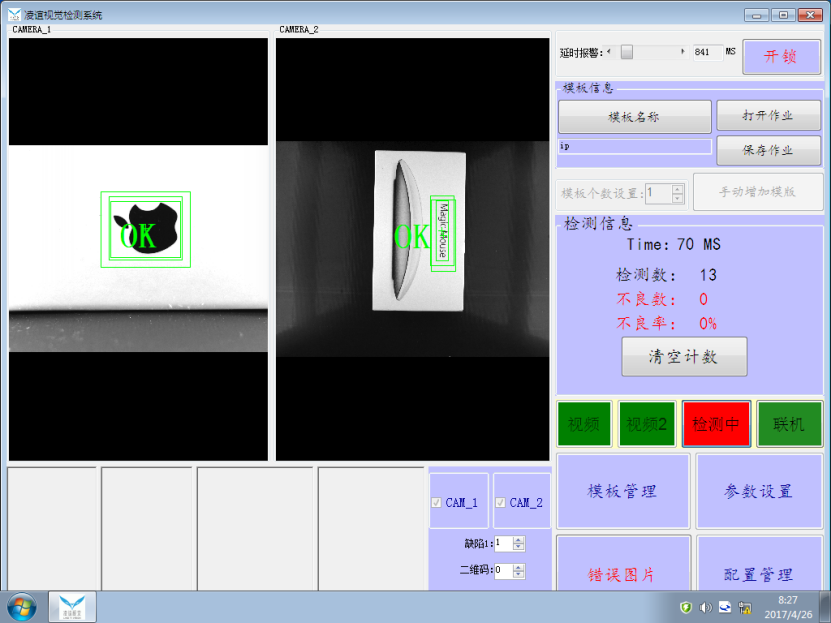Increase the 缺陷1 value with its up arrow
831x623 pixels.
coord(517,539)
